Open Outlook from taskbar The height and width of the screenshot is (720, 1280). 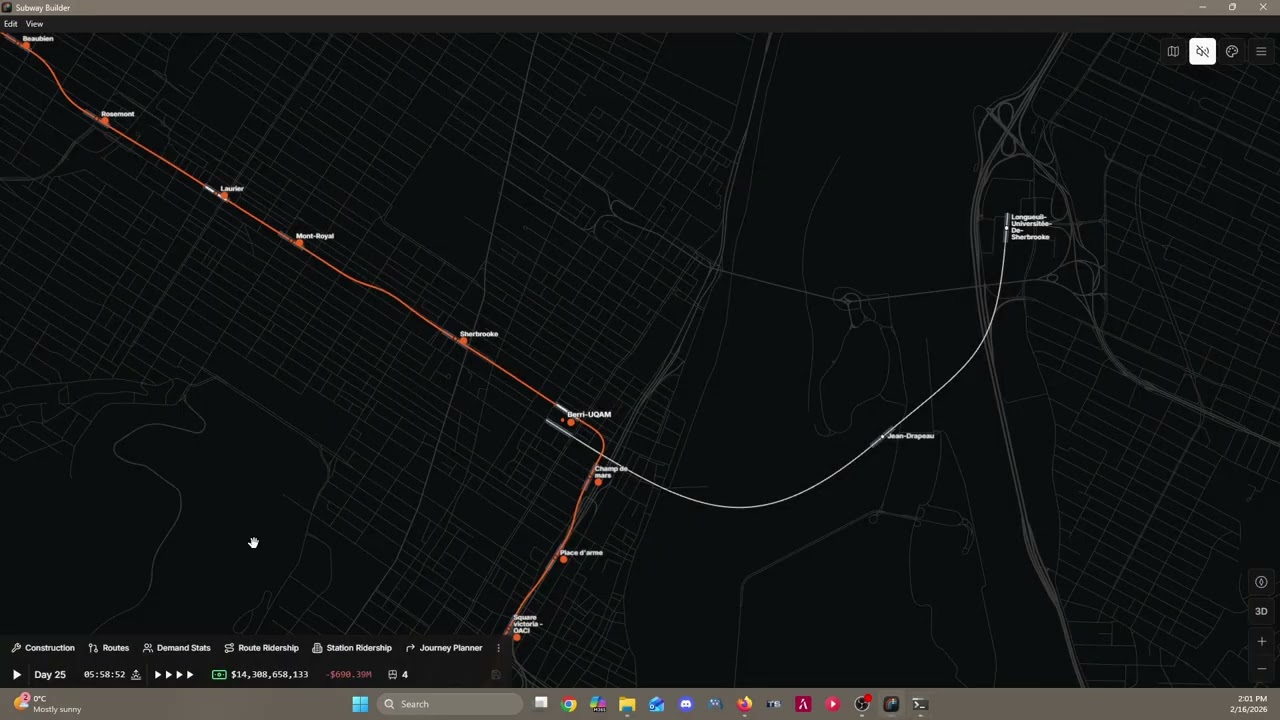(656, 704)
